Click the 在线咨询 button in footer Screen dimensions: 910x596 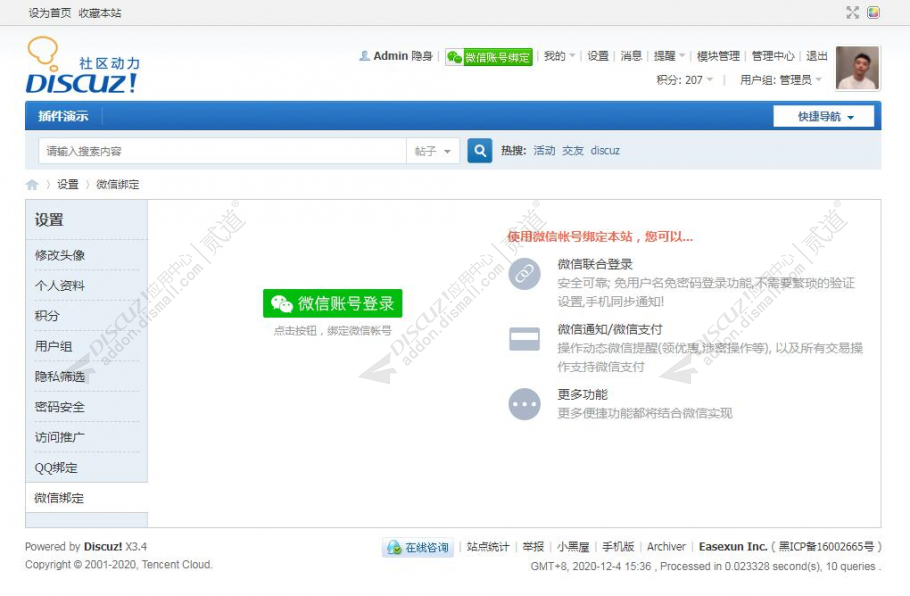coord(418,547)
